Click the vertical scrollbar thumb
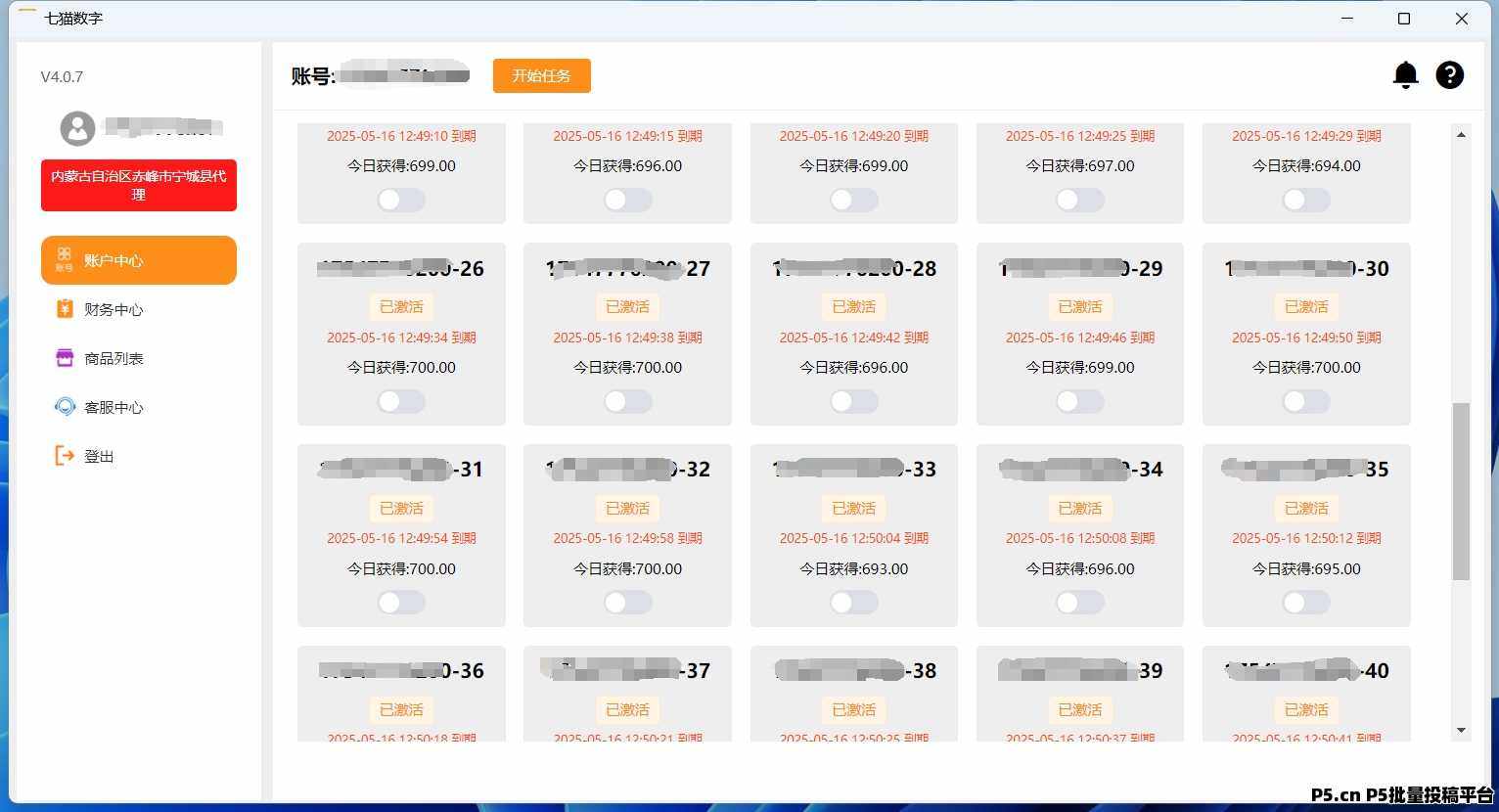The image size is (1499, 812). click(x=1461, y=491)
